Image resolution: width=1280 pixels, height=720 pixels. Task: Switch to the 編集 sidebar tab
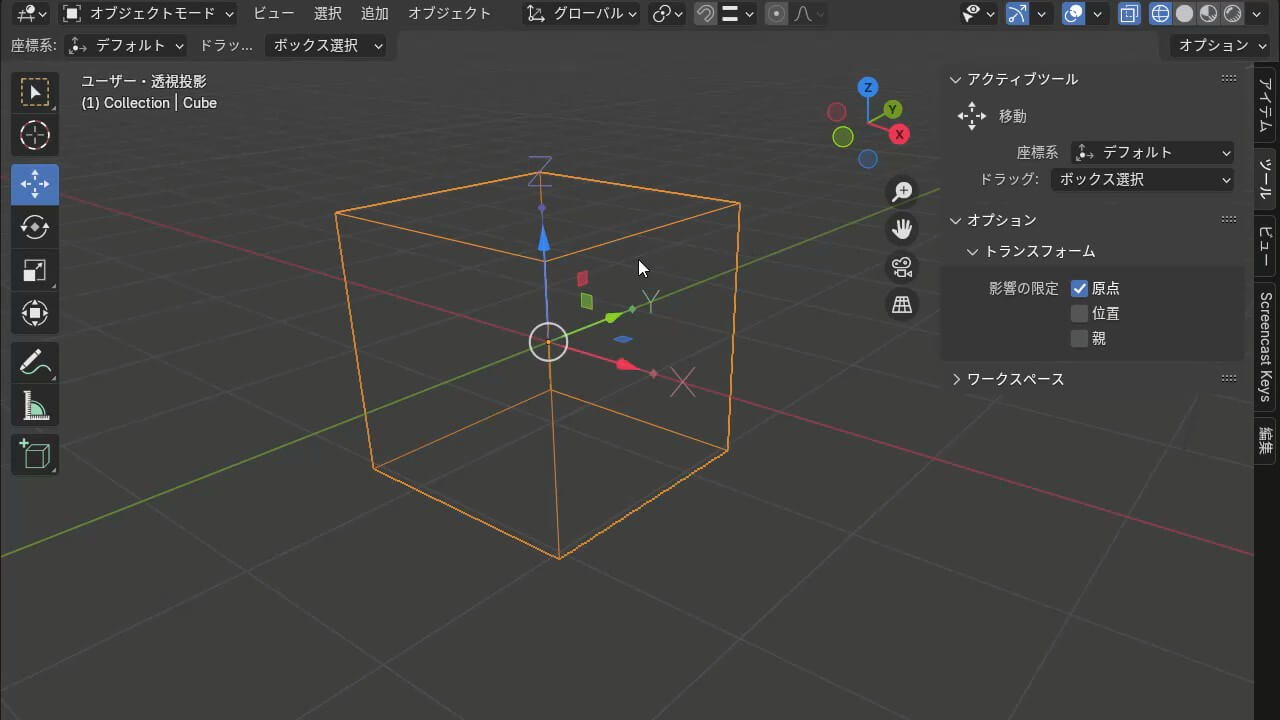[1266, 440]
